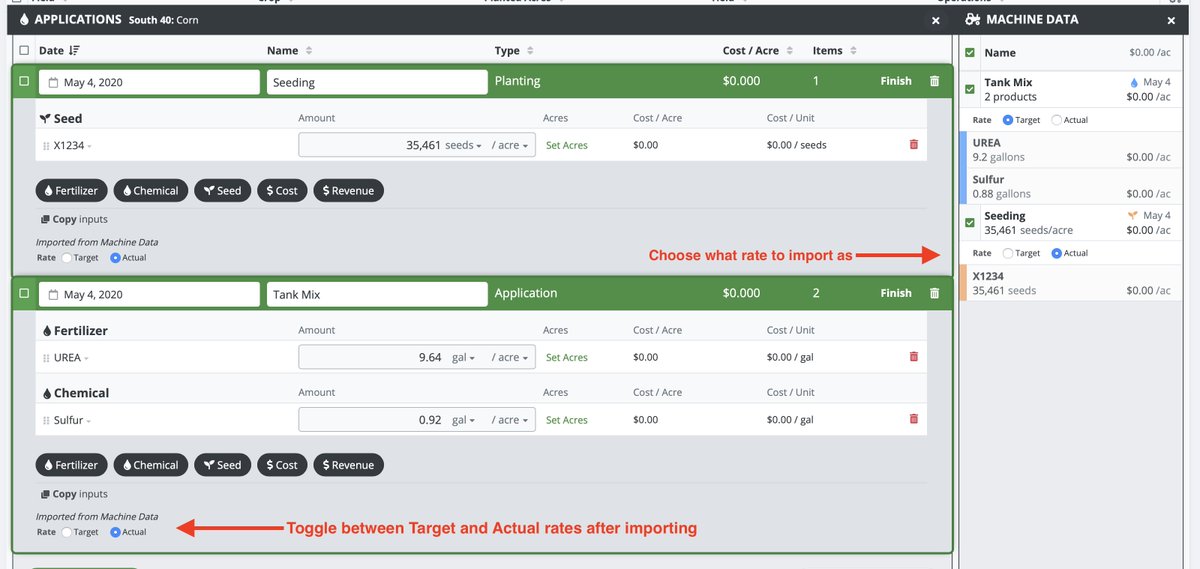
Task: Choose Actual rate for Machine Data Tank Mix
Action: tap(1056, 120)
